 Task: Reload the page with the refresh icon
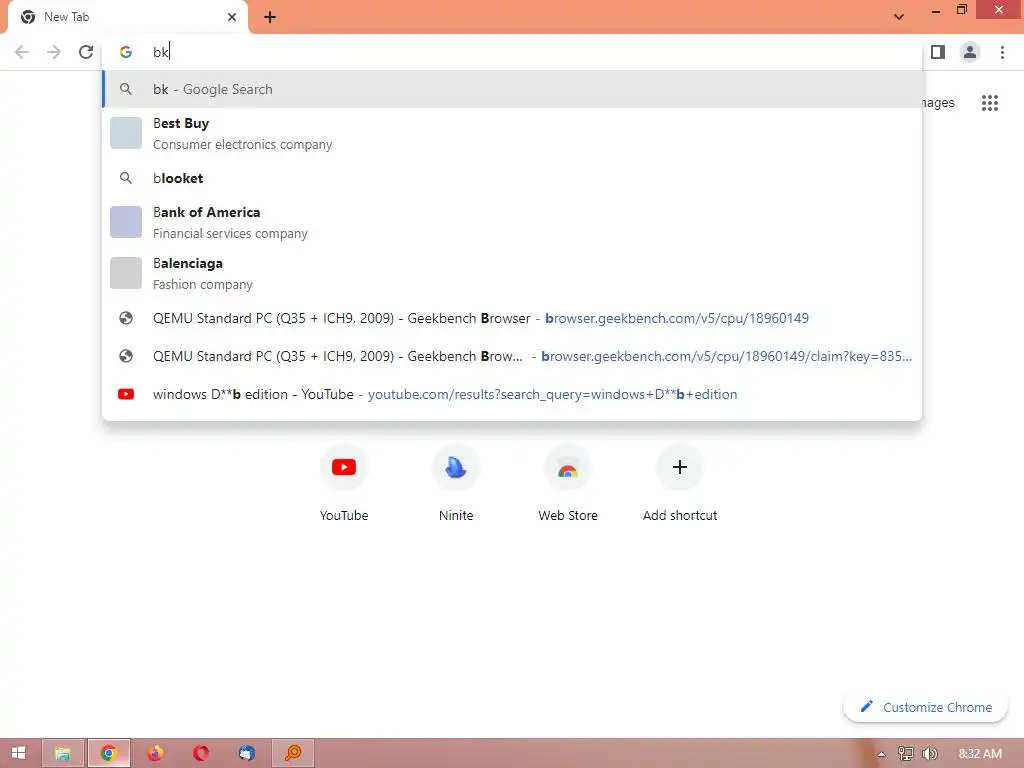[86, 52]
